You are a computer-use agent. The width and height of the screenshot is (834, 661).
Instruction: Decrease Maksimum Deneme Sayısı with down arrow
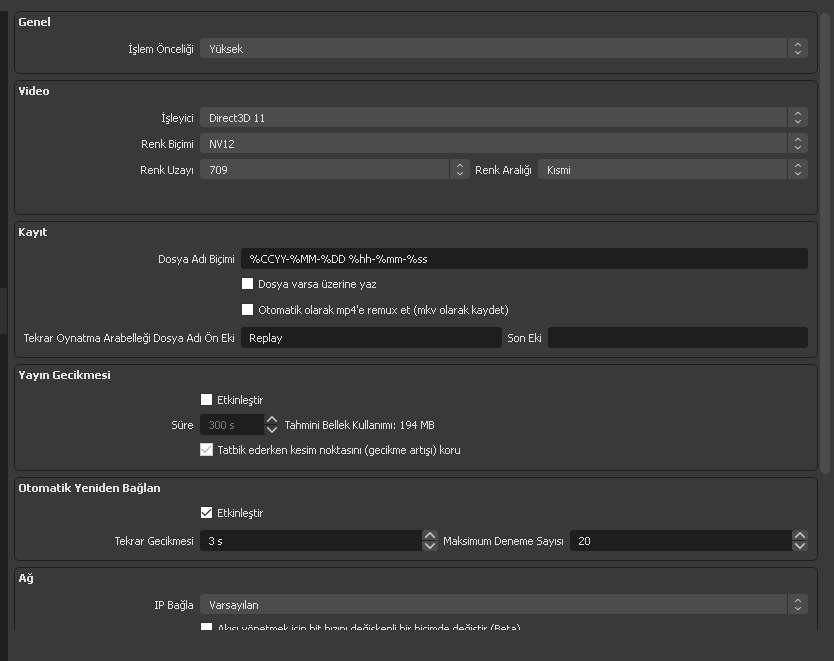(799, 546)
